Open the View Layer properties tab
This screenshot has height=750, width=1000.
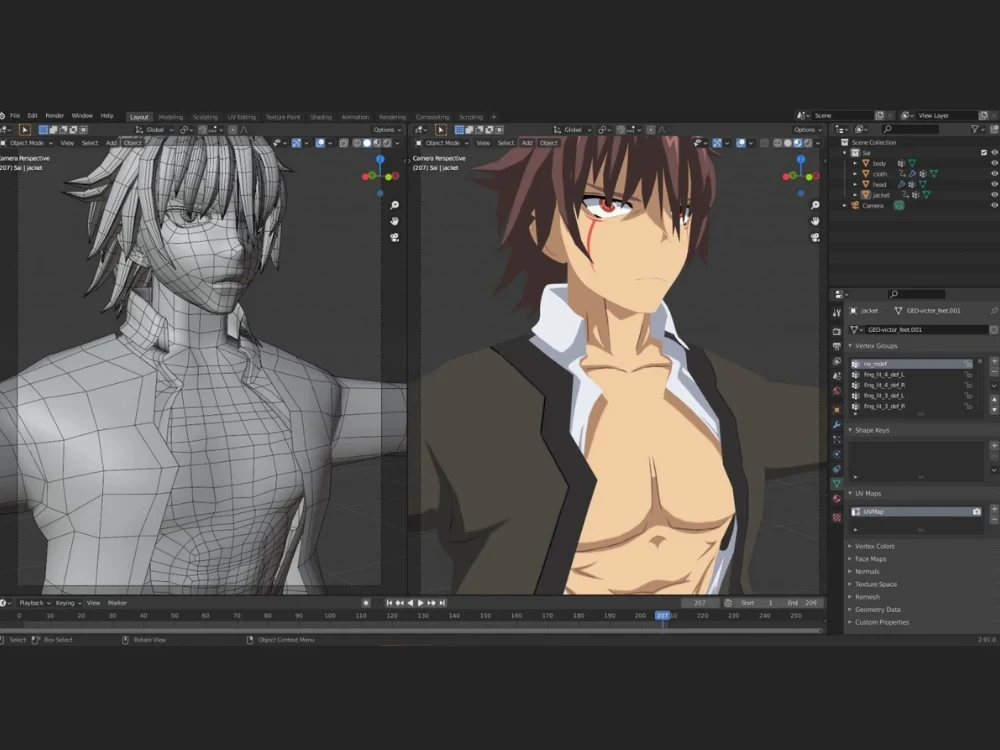click(x=837, y=361)
